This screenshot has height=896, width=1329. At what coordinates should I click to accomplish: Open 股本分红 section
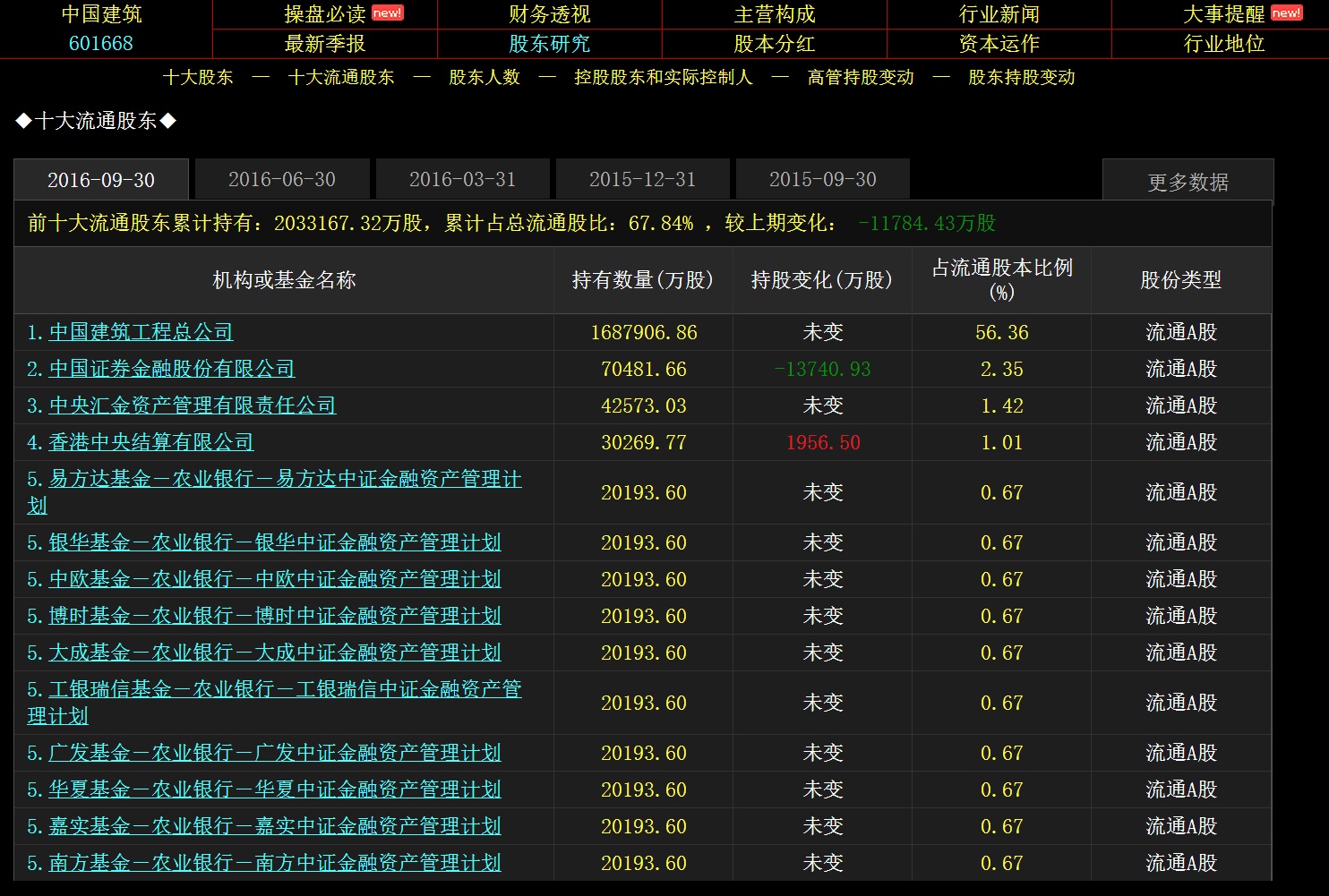[775, 44]
